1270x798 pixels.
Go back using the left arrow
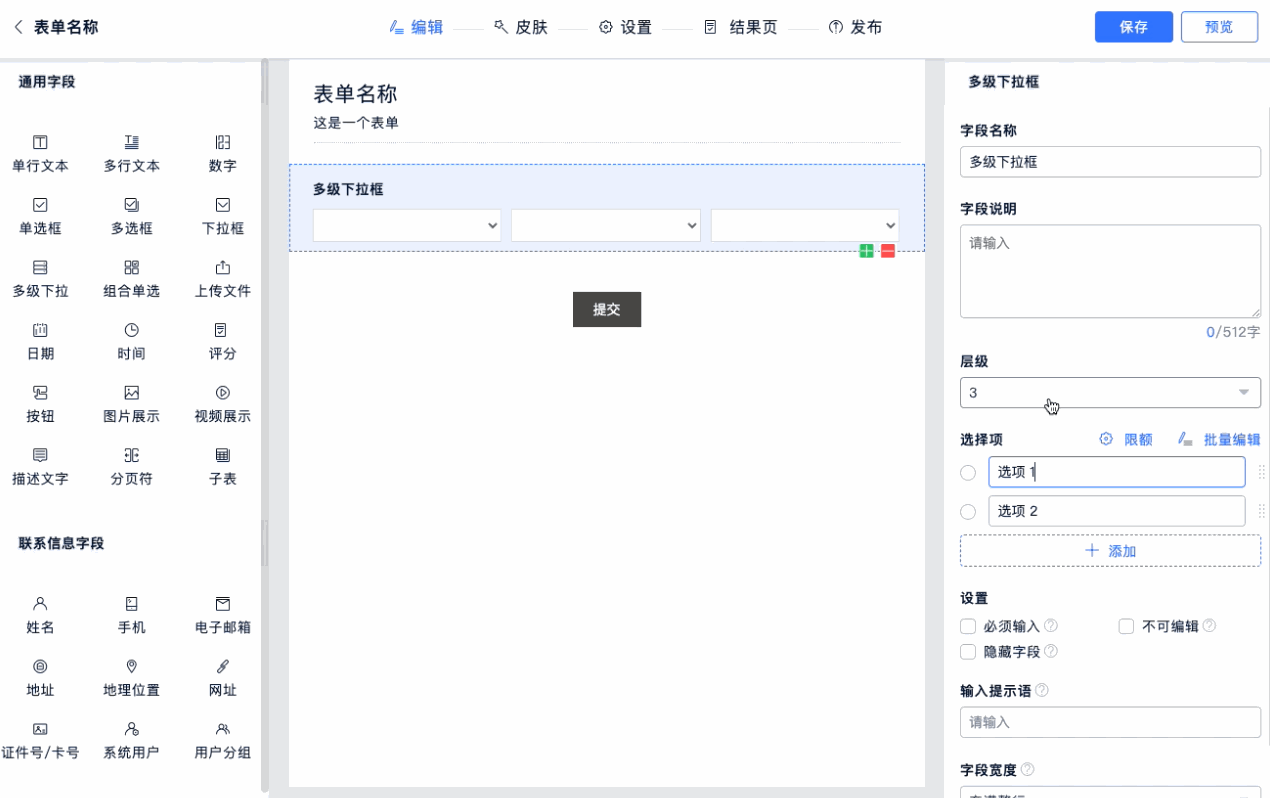tap(18, 27)
